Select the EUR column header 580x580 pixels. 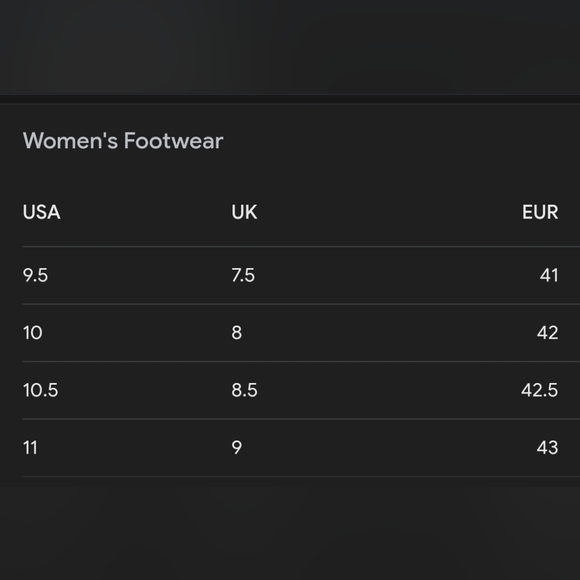(540, 212)
